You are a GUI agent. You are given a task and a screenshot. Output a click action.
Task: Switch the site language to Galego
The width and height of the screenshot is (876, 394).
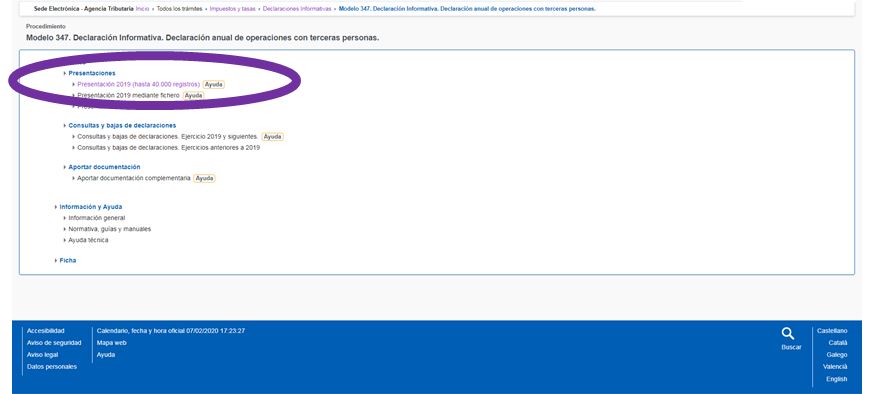coord(837,355)
